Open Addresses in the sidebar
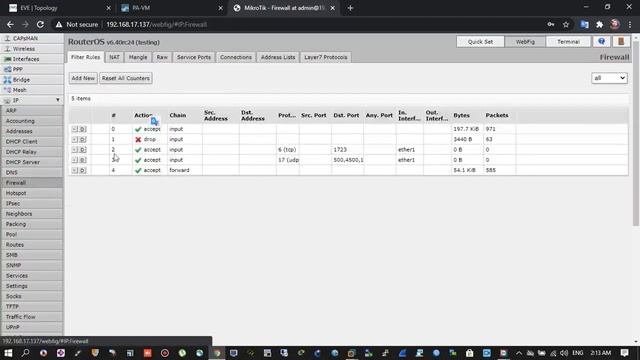640x360 pixels. pyautogui.click(x=32, y=131)
